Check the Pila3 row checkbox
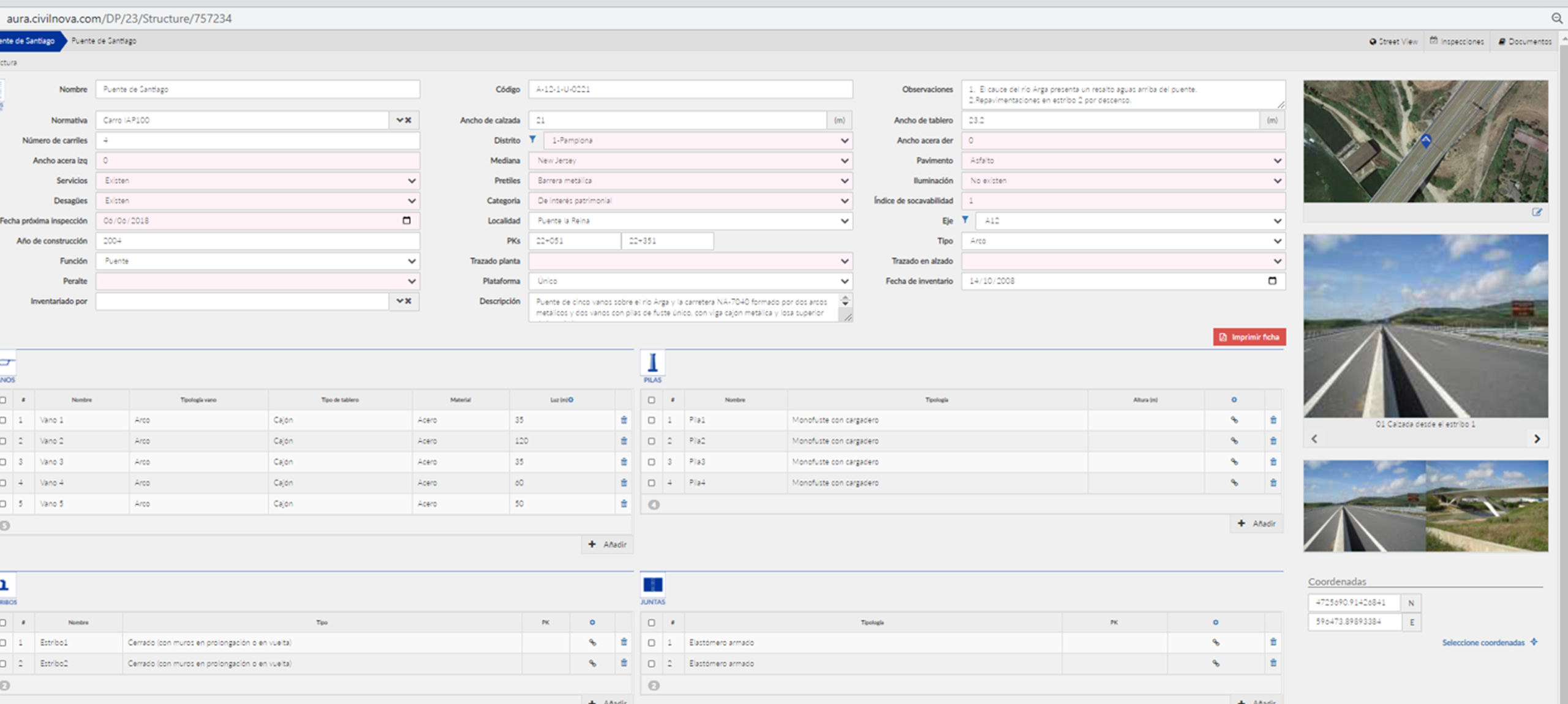This screenshot has width=1568, height=704. pyautogui.click(x=651, y=462)
